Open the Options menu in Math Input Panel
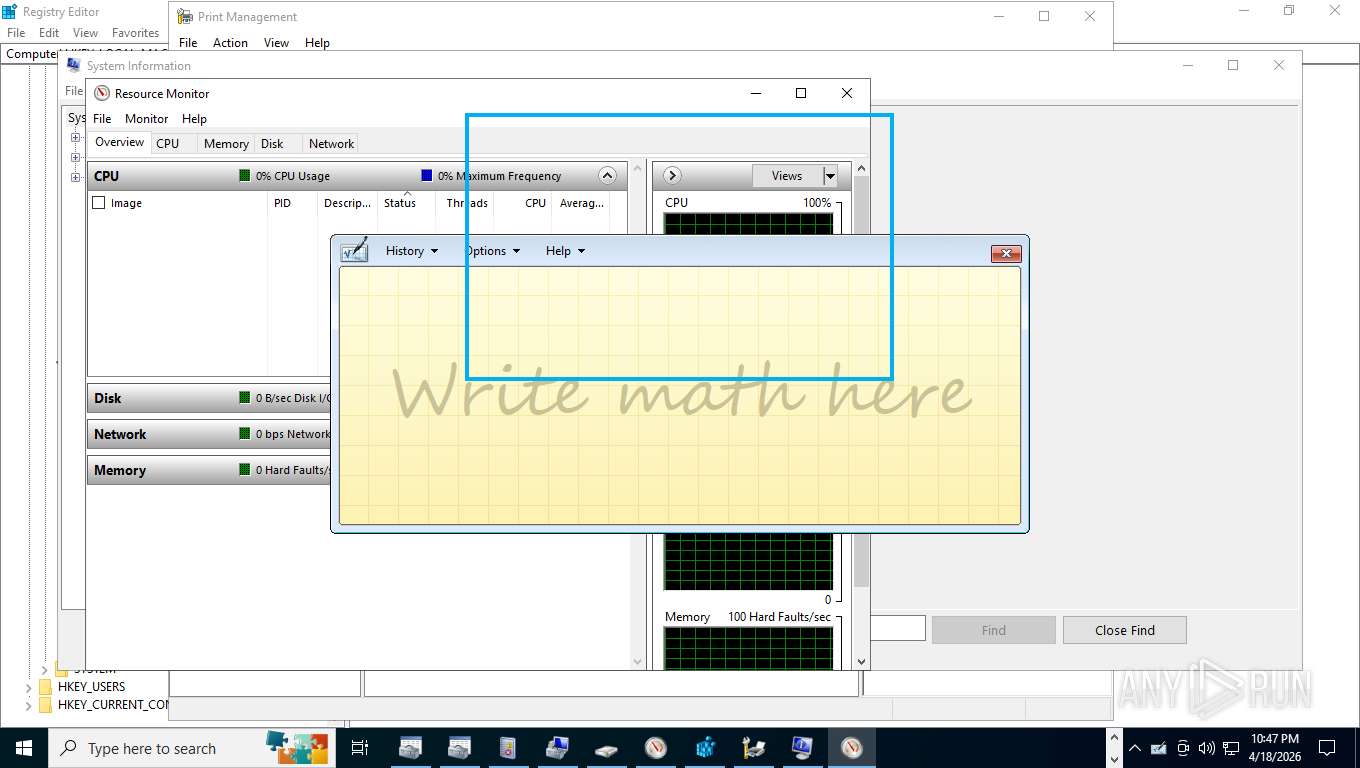Screen dimensions: 1360x768 [492, 251]
